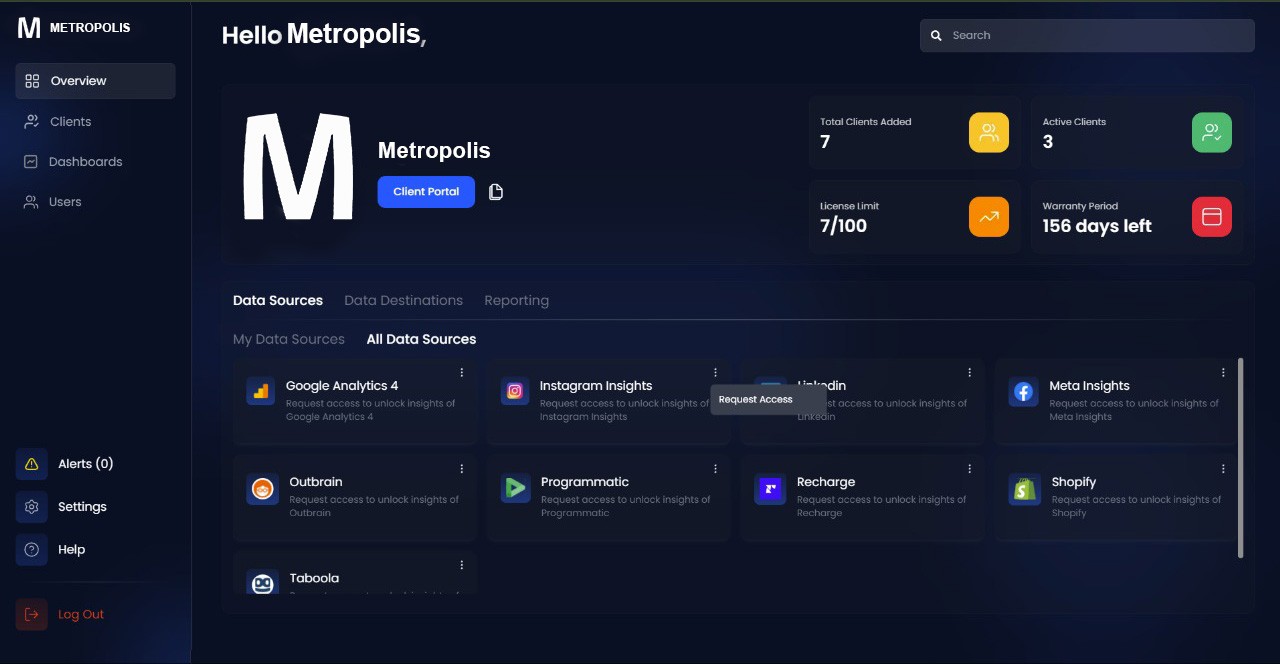This screenshot has height=664, width=1280.
Task: Click into the Search field
Action: pyautogui.click(x=1087, y=35)
